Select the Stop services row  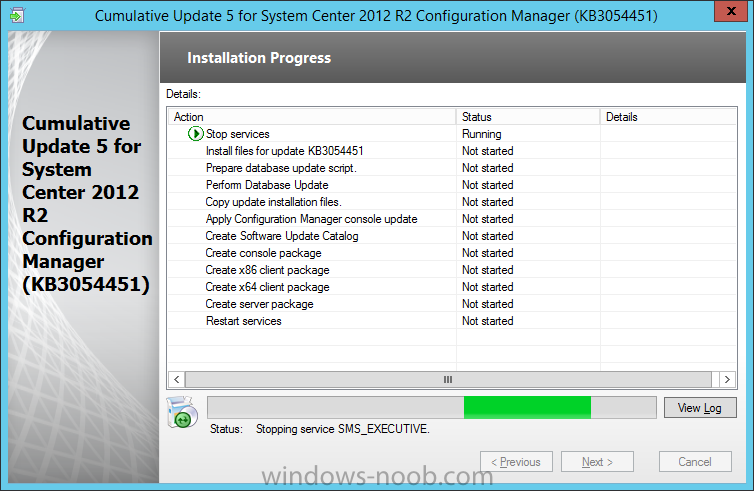[x=452, y=134]
